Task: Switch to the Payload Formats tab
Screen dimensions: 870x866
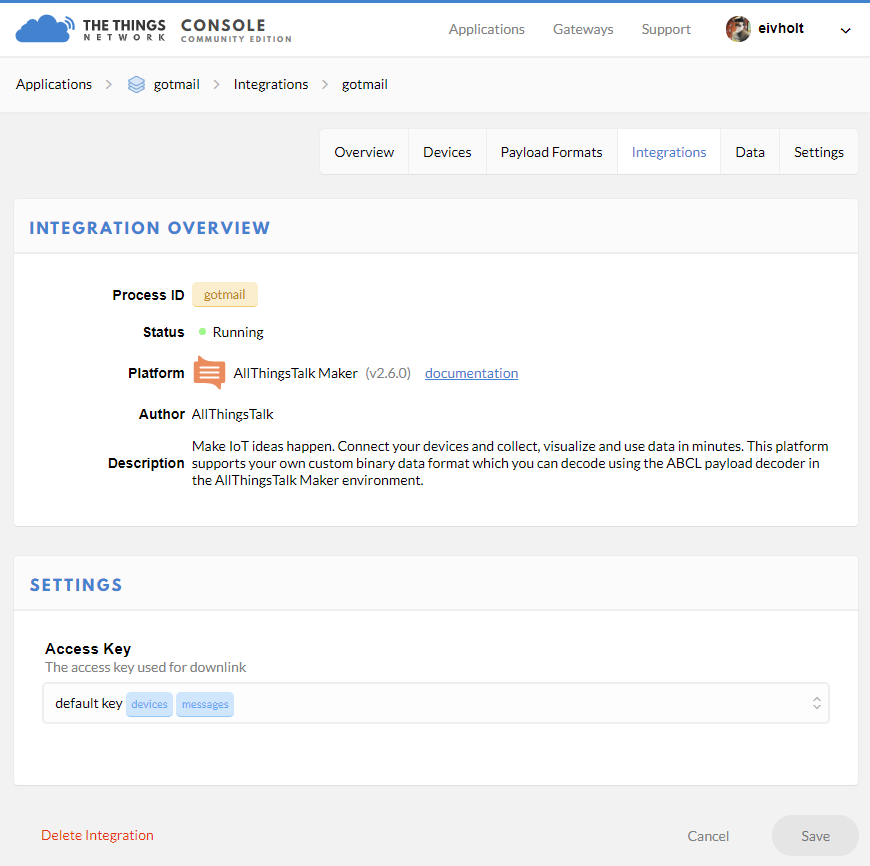Action: click(552, 152)
